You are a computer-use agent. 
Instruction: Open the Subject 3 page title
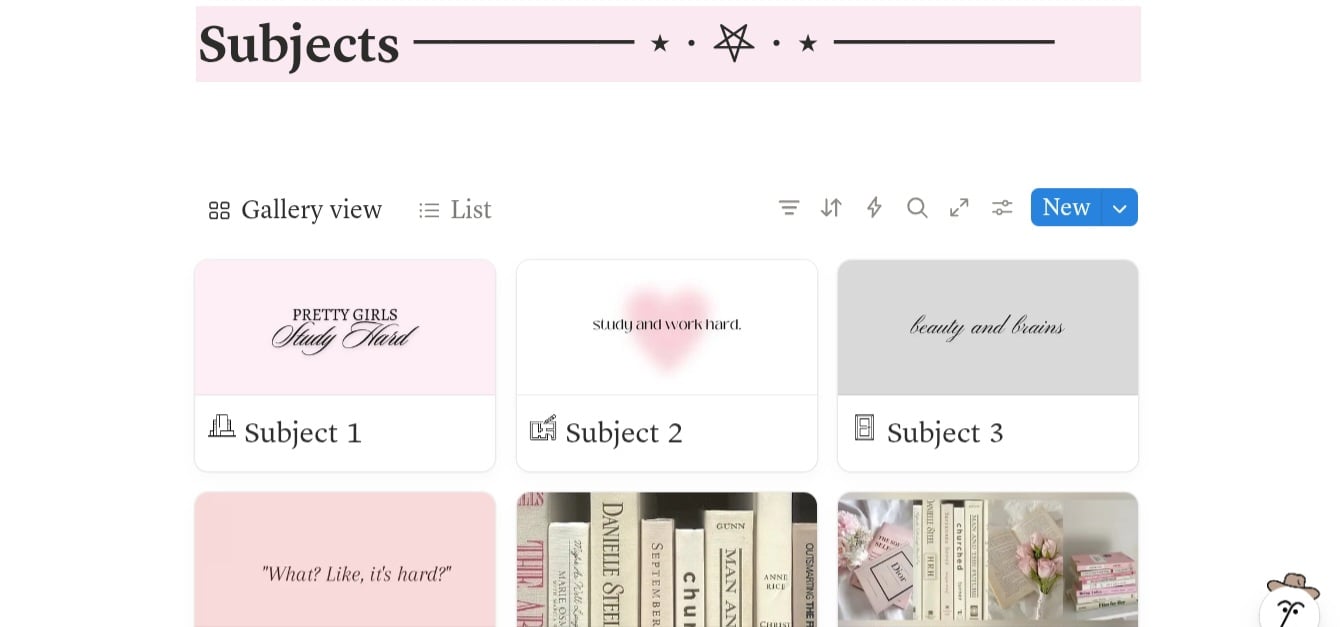click(945, 433)
